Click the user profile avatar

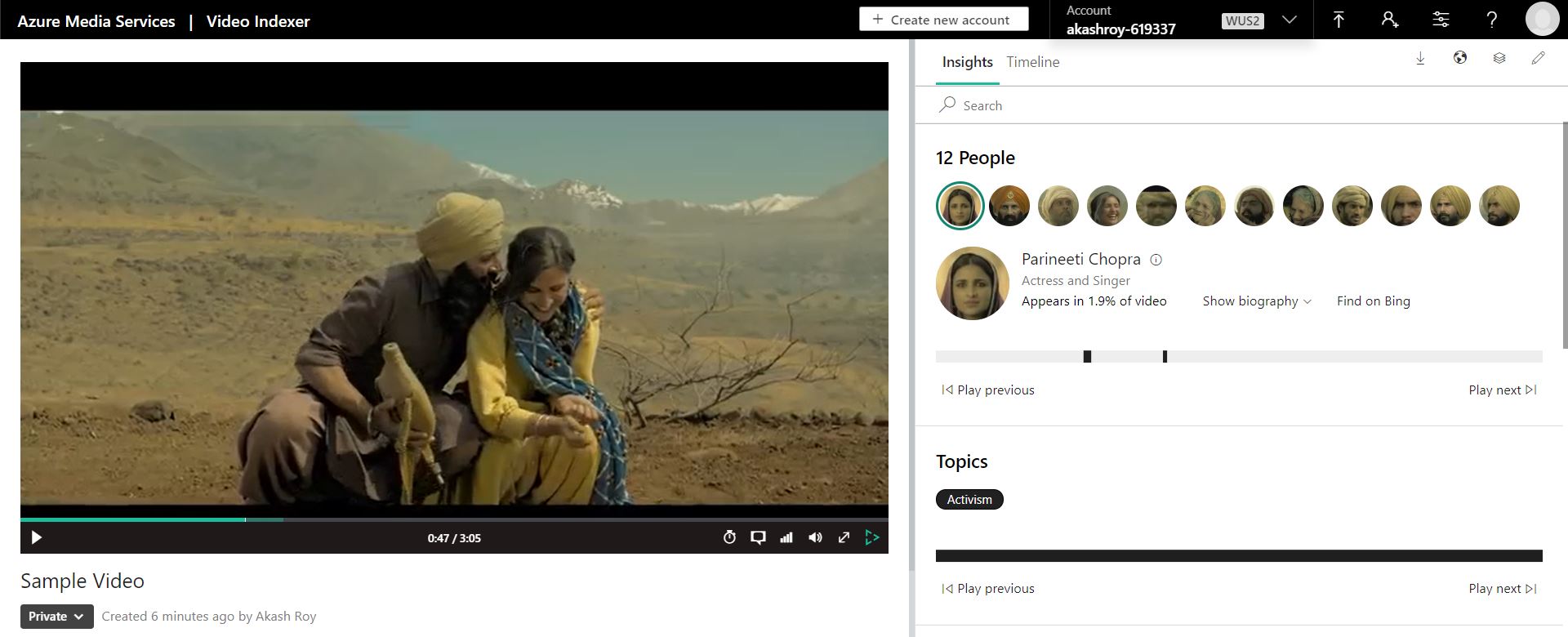(x=1542, y=20)
